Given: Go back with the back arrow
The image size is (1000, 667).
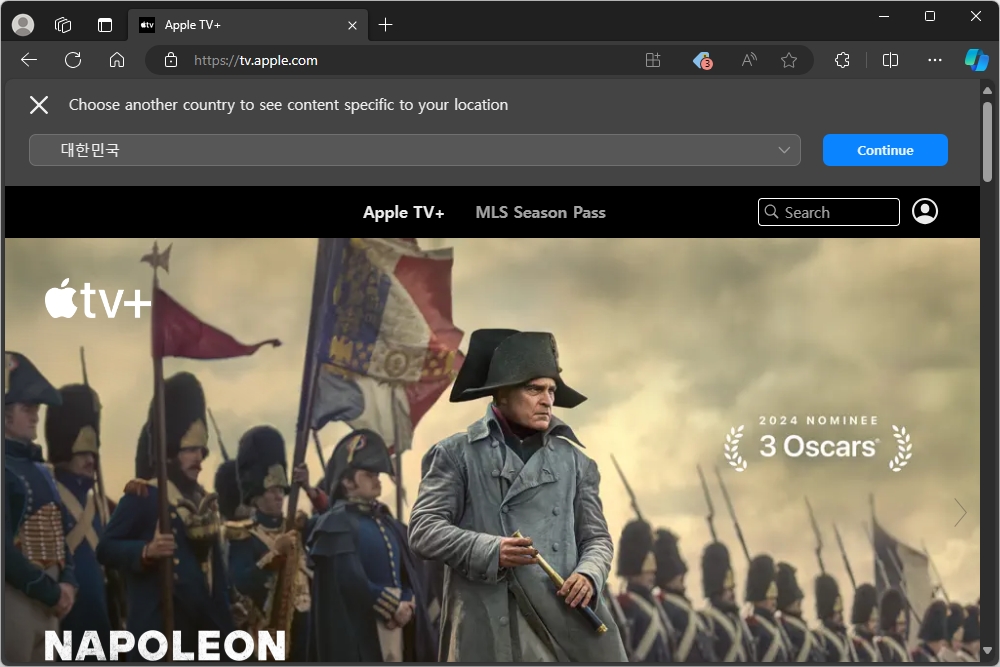Looking at the screenshot, I should (x=29, y=60).
